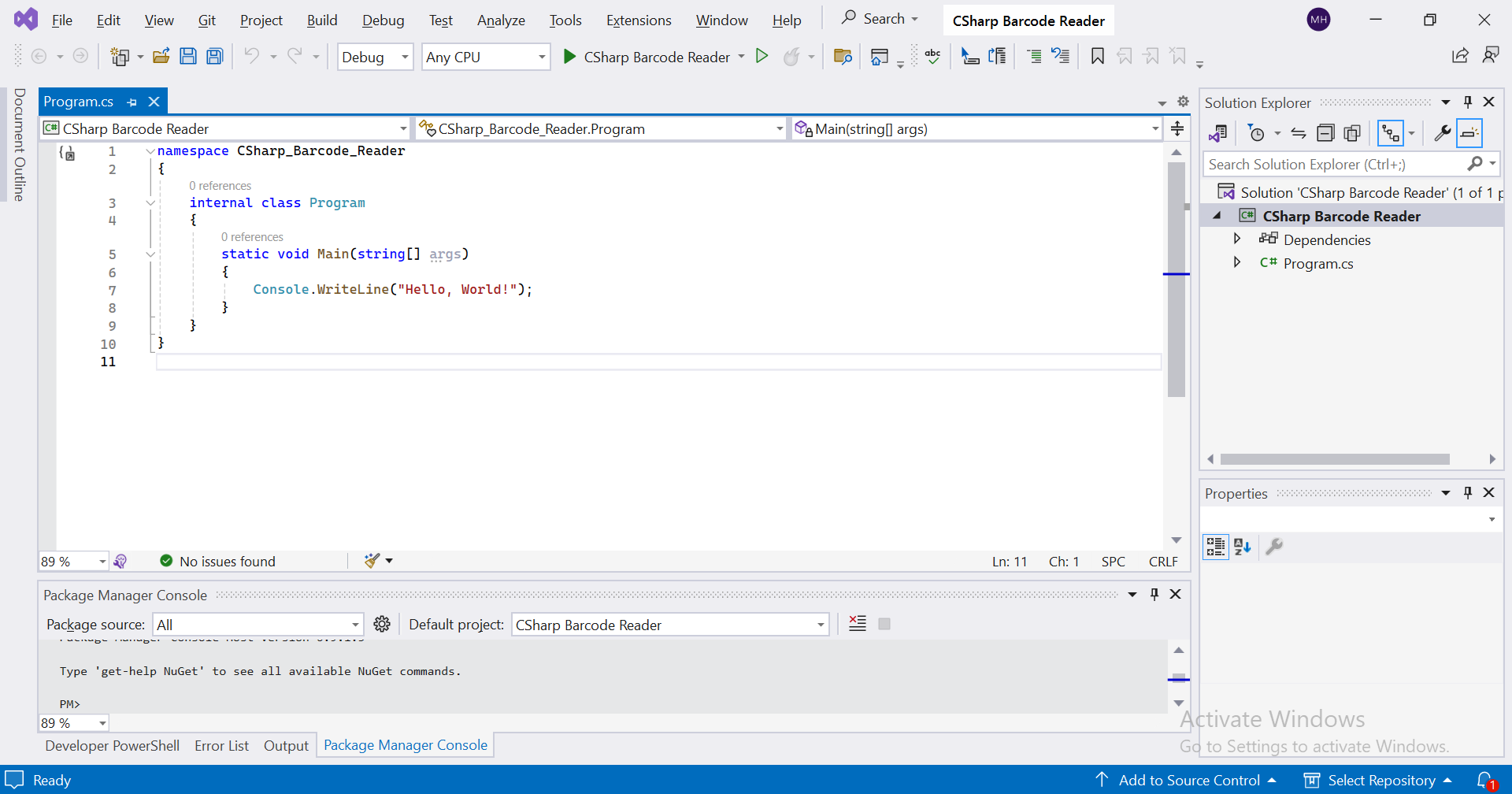
Task: Open the Solution Configurations Debug dropdown
Action: [x=404, y=57]
